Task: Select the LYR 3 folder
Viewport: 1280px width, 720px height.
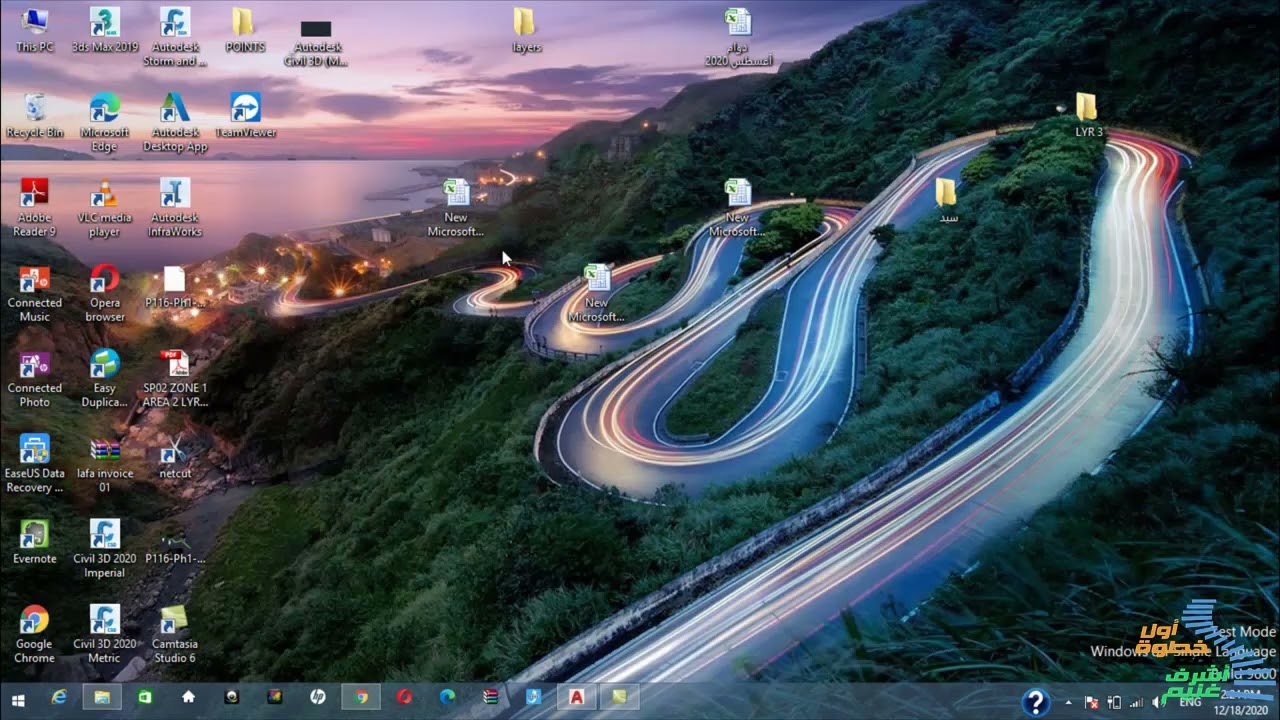Action: [x=1088, y=115]
